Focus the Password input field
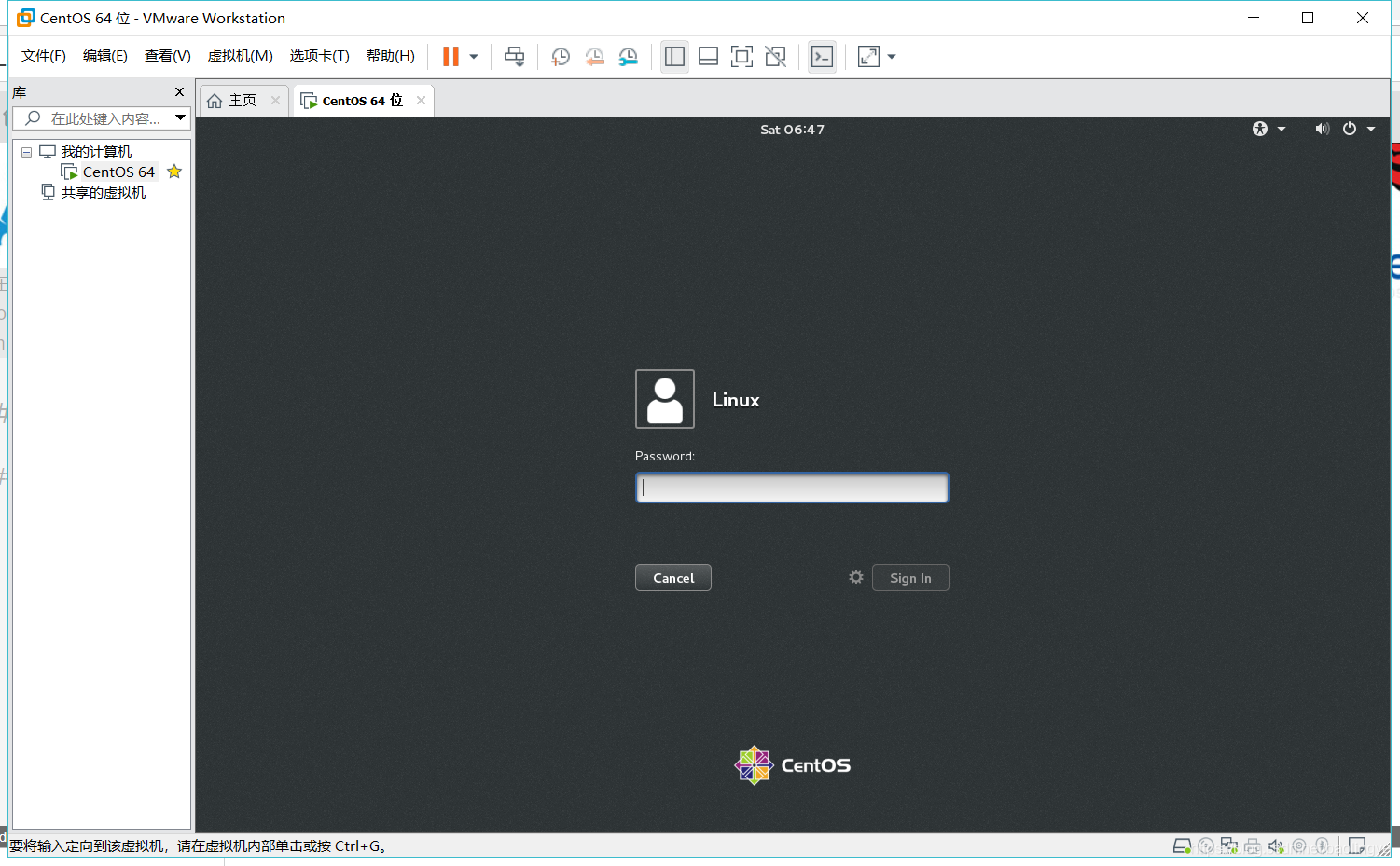The width and height of the screenshot is (1400, 866). 792,488
